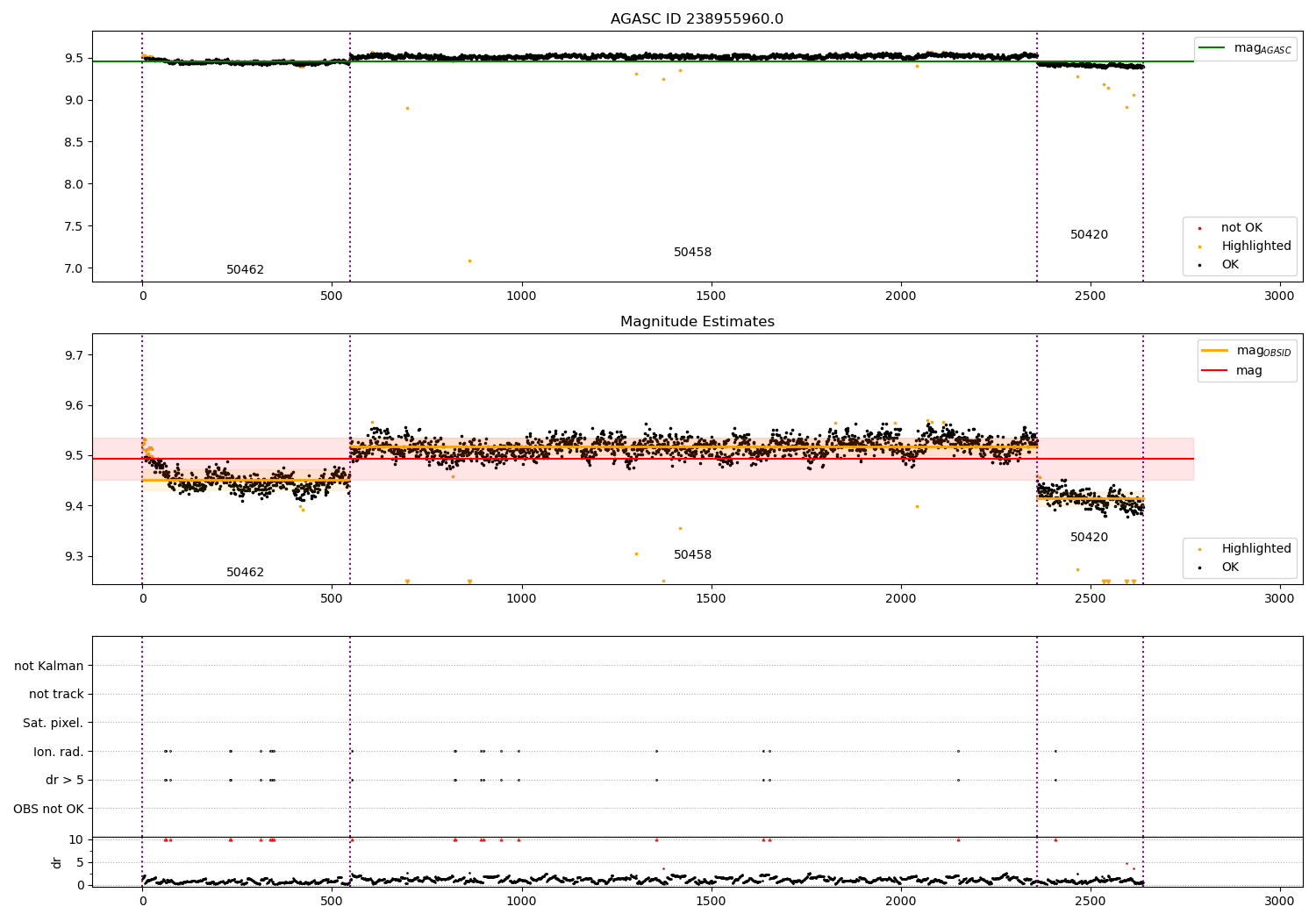This screenshot has width=1316, height=921.
Task: Click the rotated 'dr' y-axis label
Action: point(57,862)
